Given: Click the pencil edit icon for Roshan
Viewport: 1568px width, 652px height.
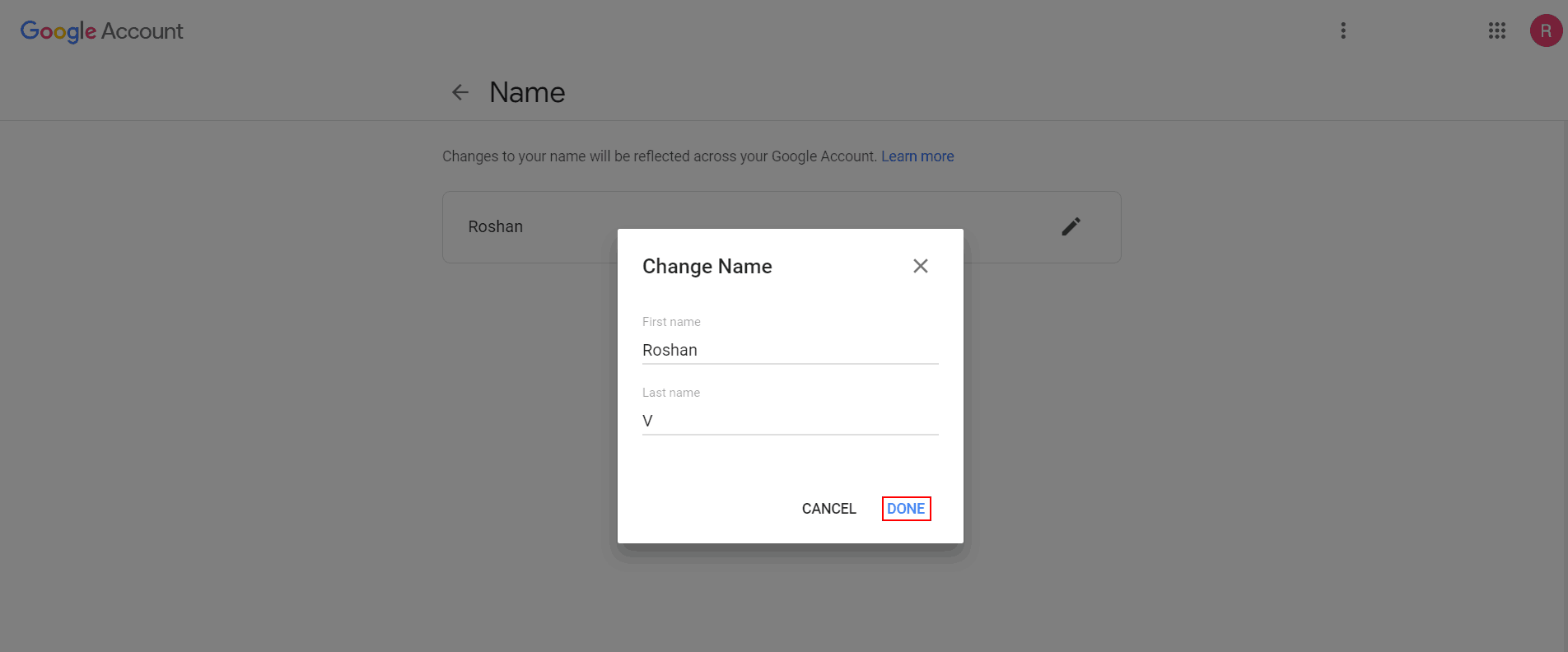Looking at the screenshot, I should (x=1071, y=226).
